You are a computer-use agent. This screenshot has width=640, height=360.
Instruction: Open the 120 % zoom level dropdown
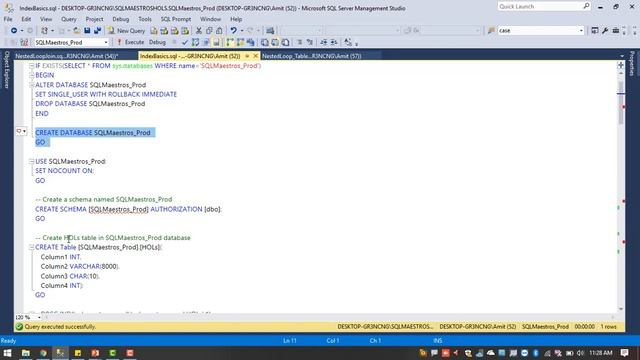[39, 317]
